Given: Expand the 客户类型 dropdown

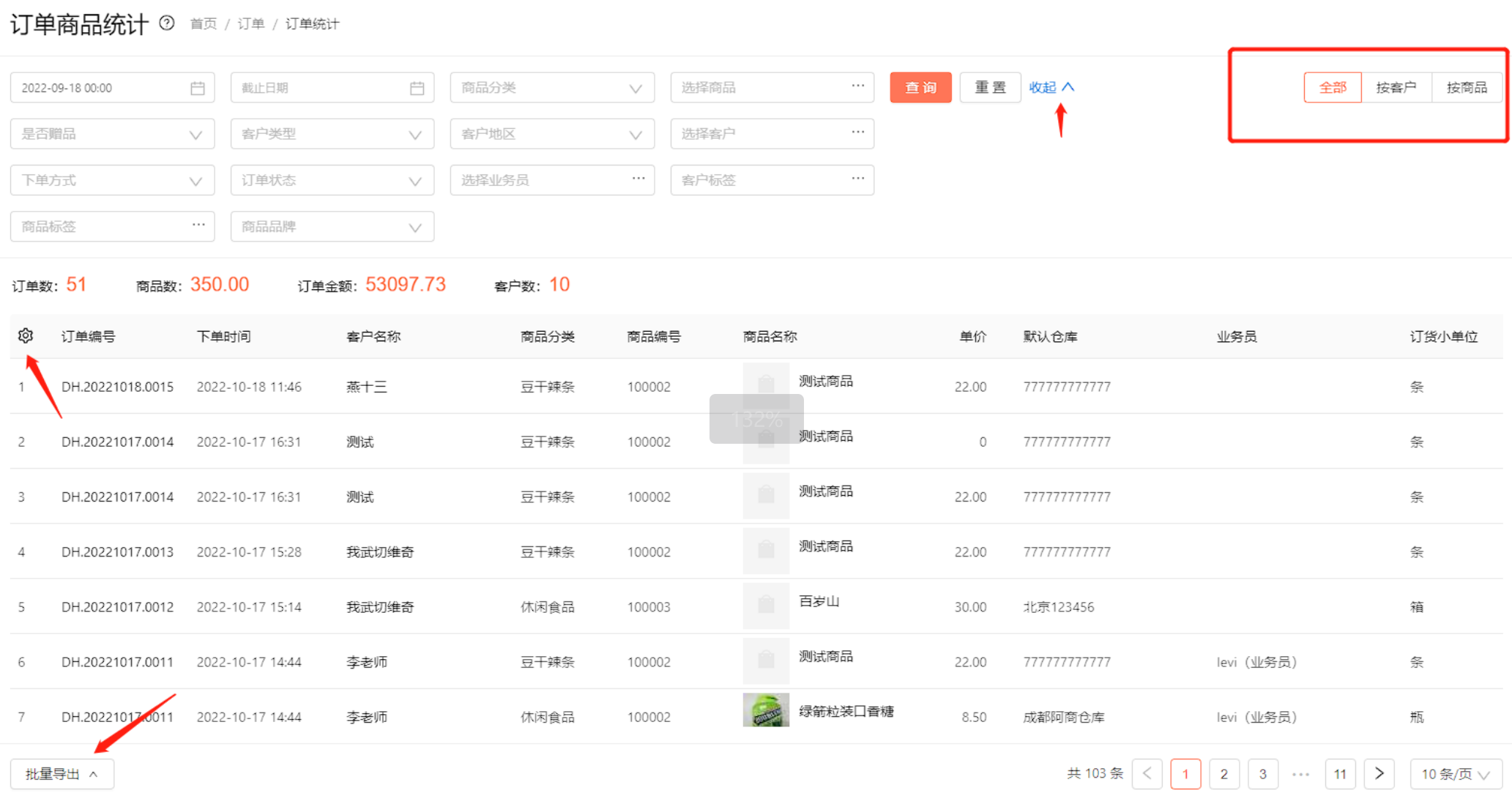Looking at the screenshot, I should [x=332, y=134].
